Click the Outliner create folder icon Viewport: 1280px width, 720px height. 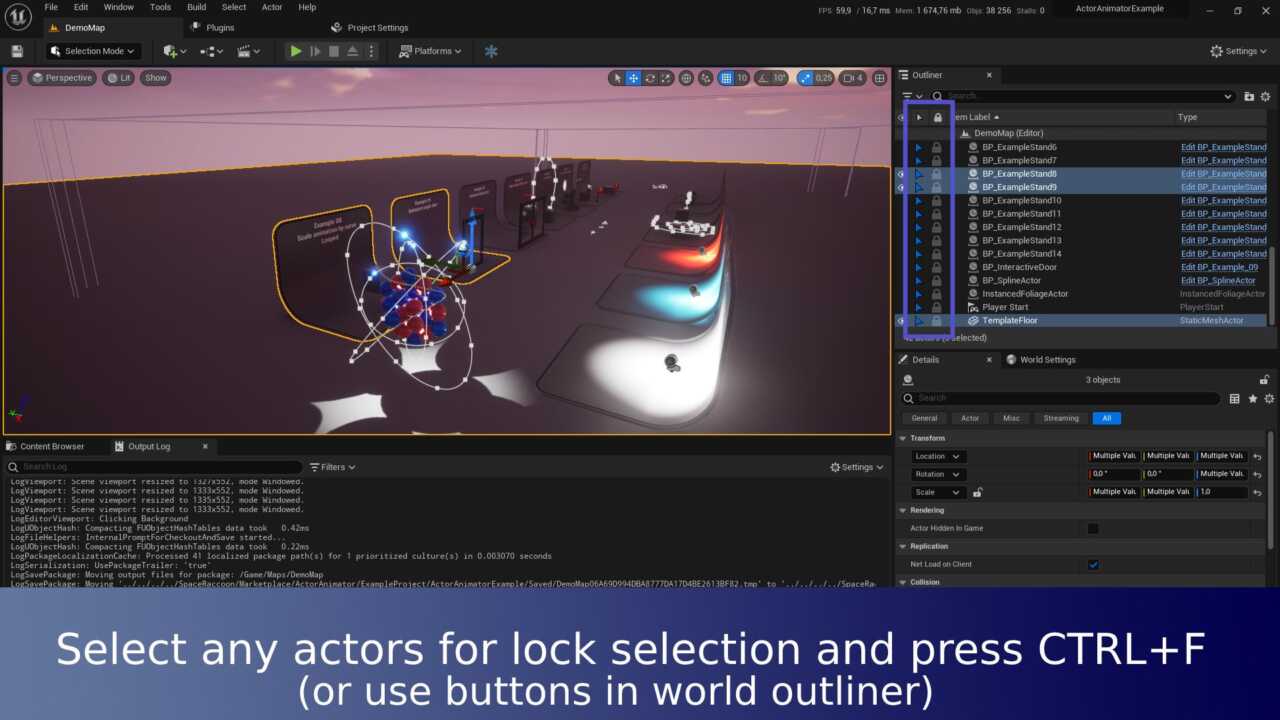pos(1249,96)
